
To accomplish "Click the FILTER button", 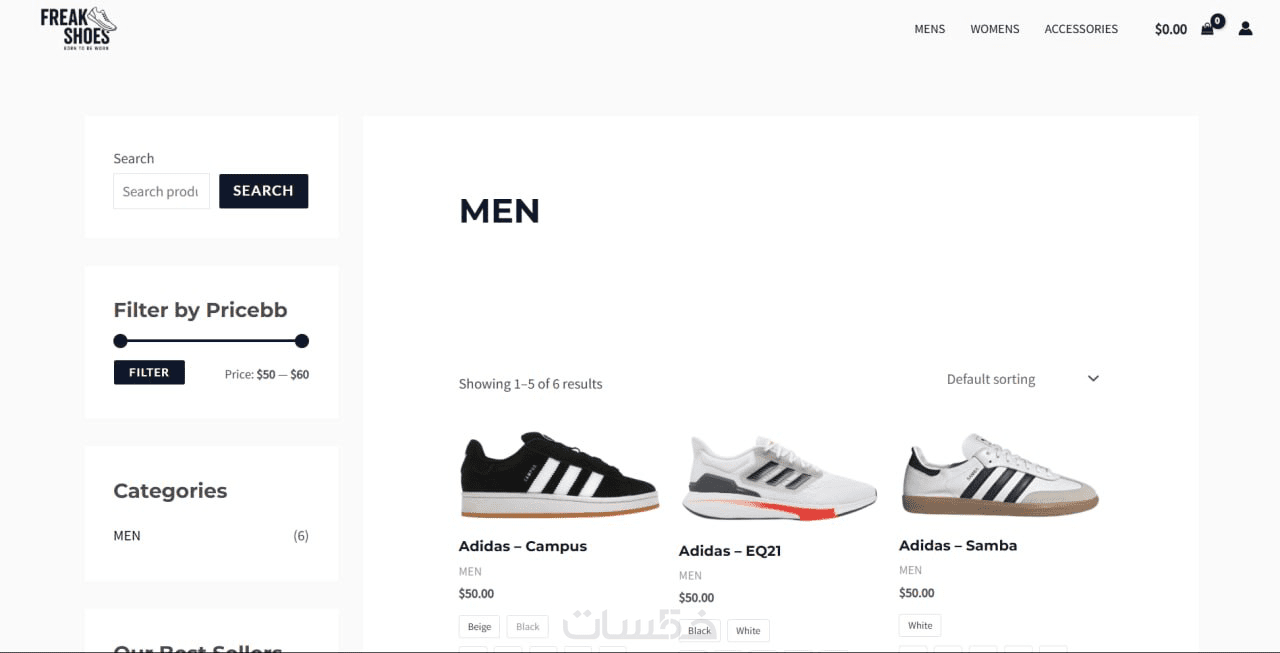I will [x=149, y=372].
